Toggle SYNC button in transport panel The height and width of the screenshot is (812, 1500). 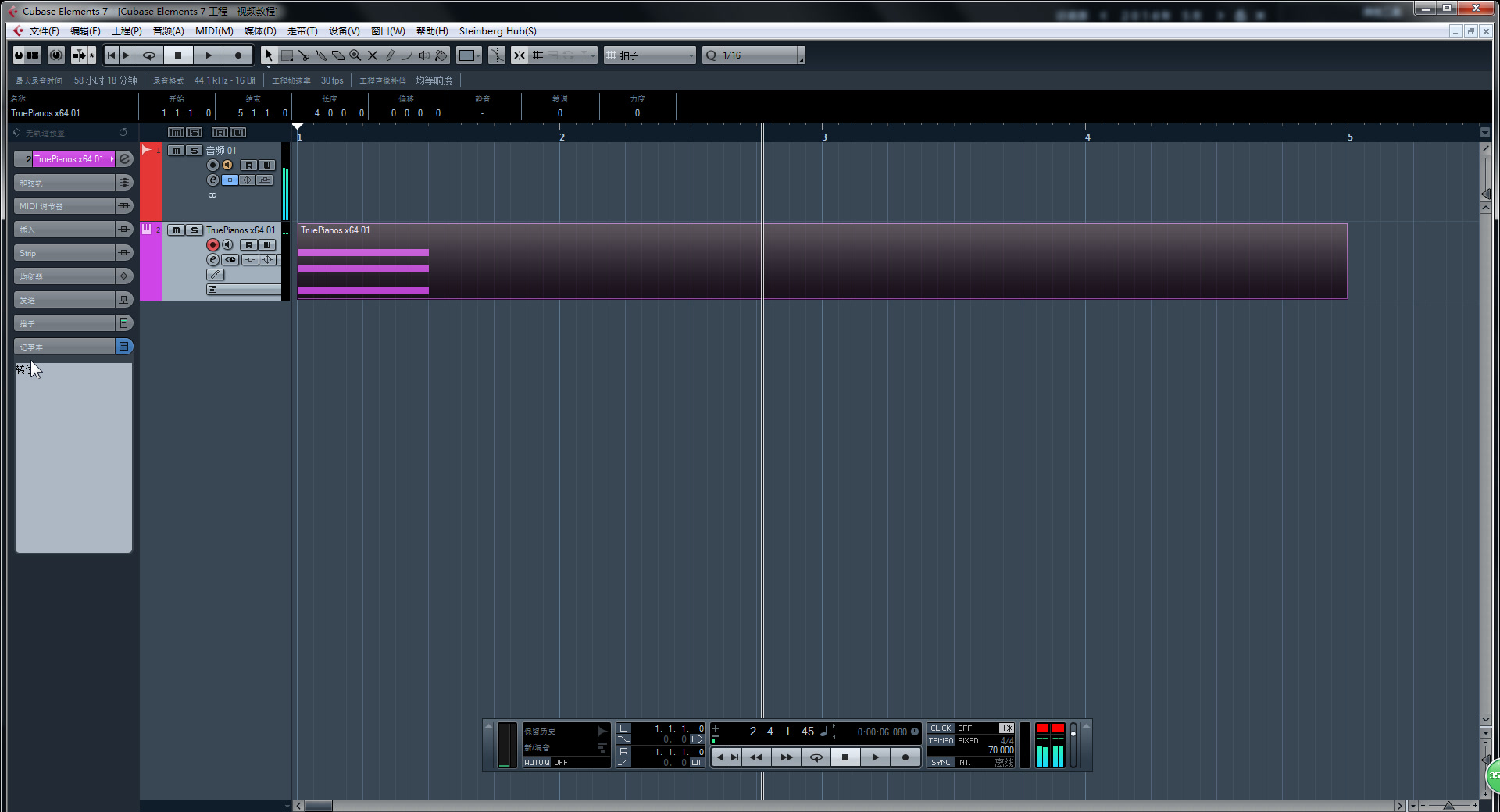tap(941, 763)
